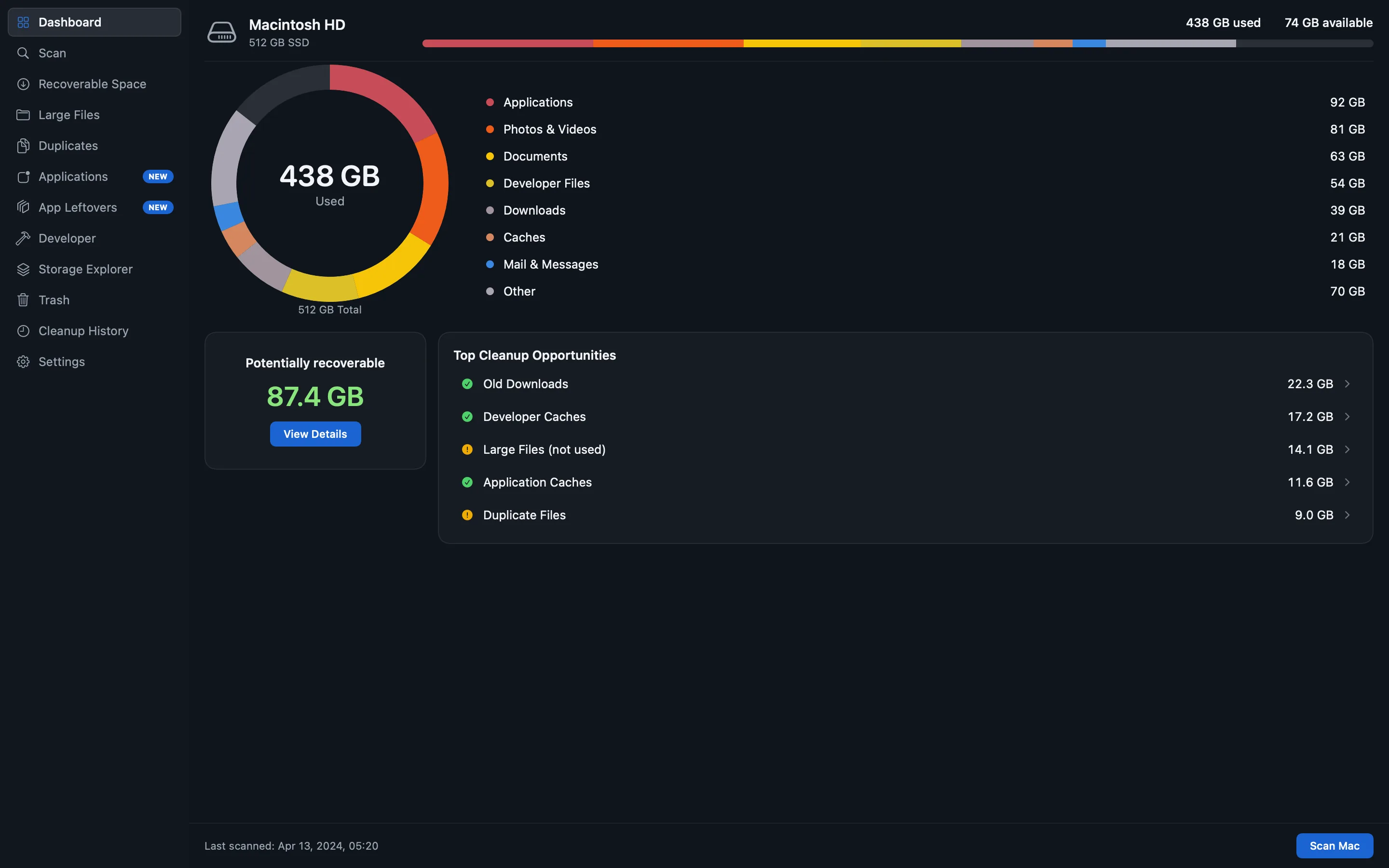Image resolution: width=1389 pixels, height=868 pixels.
Task: Click the "Caches" legend label
Action: tap(524, 238)
